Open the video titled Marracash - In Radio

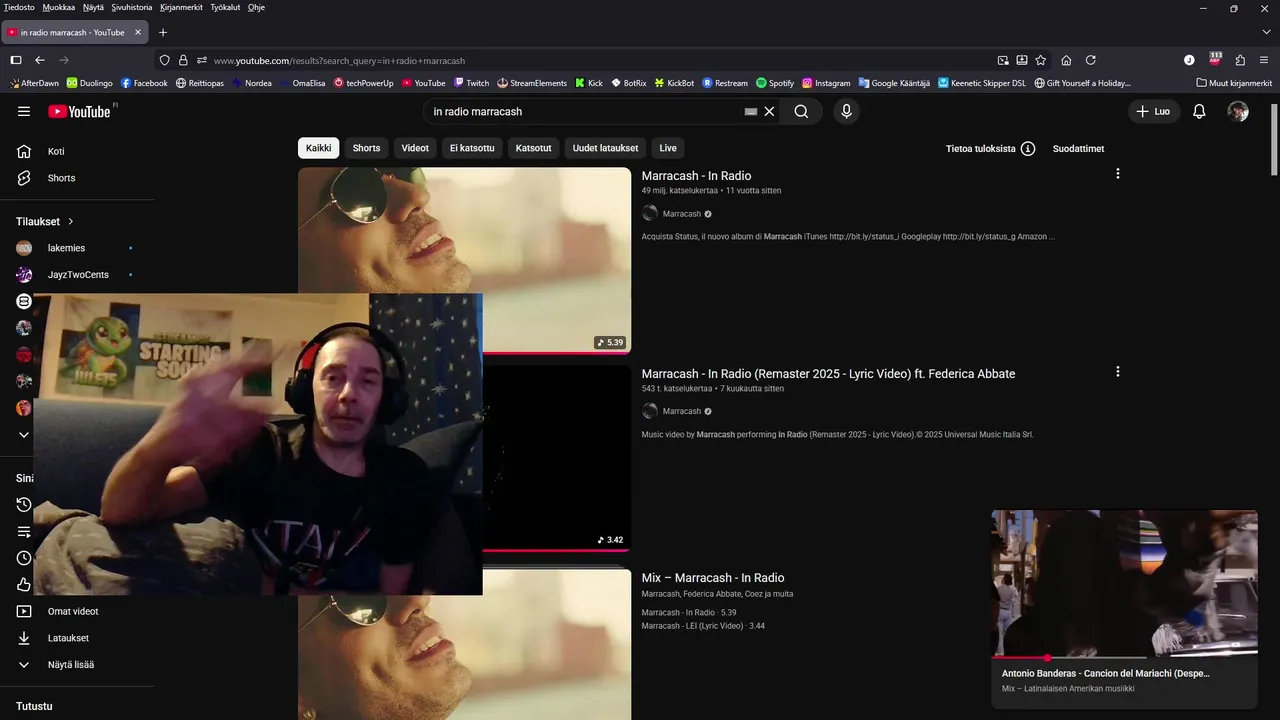click(x=696, y=176)
